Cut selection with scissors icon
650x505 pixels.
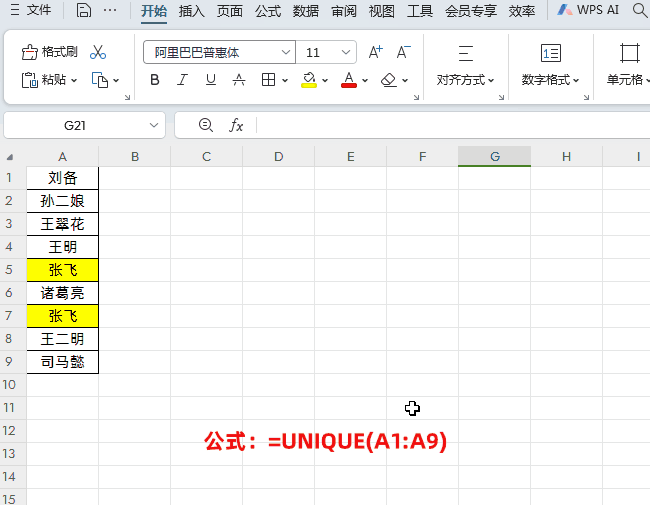click(x=98, y=52)
